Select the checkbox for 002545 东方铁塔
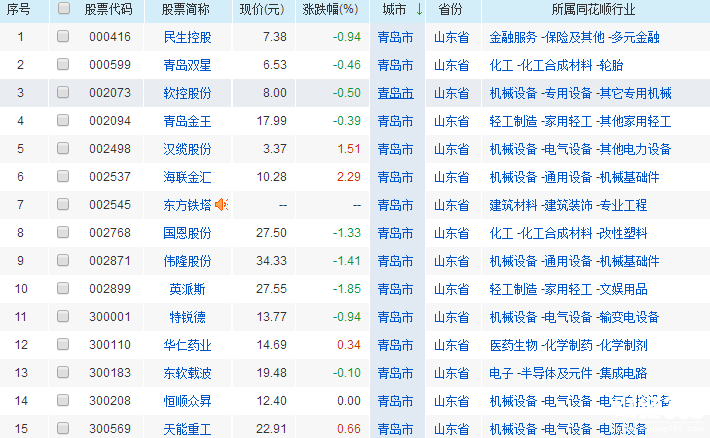This screenshot has height=438, width=710. [x=63, y=204]
